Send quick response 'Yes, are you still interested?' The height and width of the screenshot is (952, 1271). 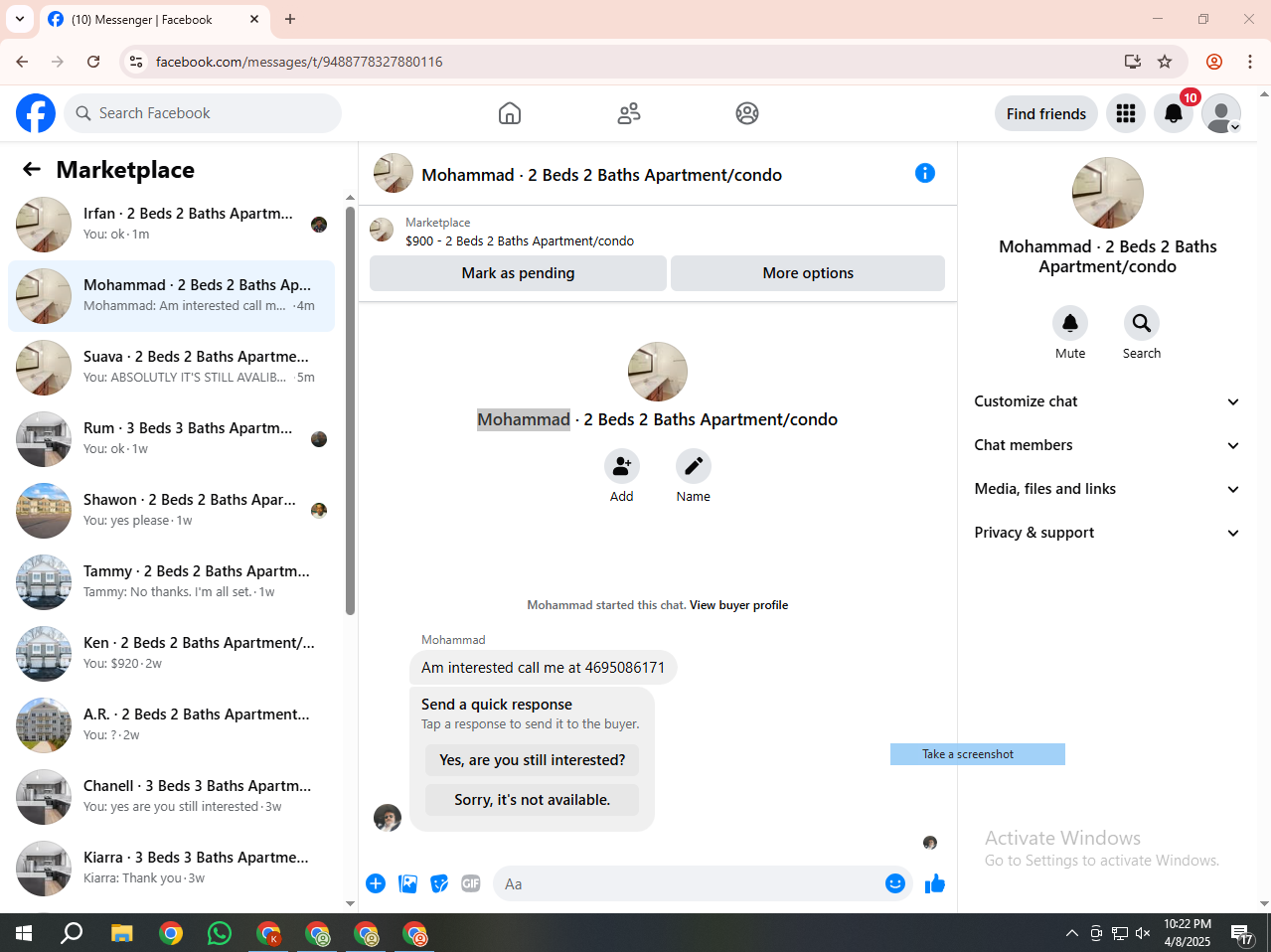pos(533,760)
